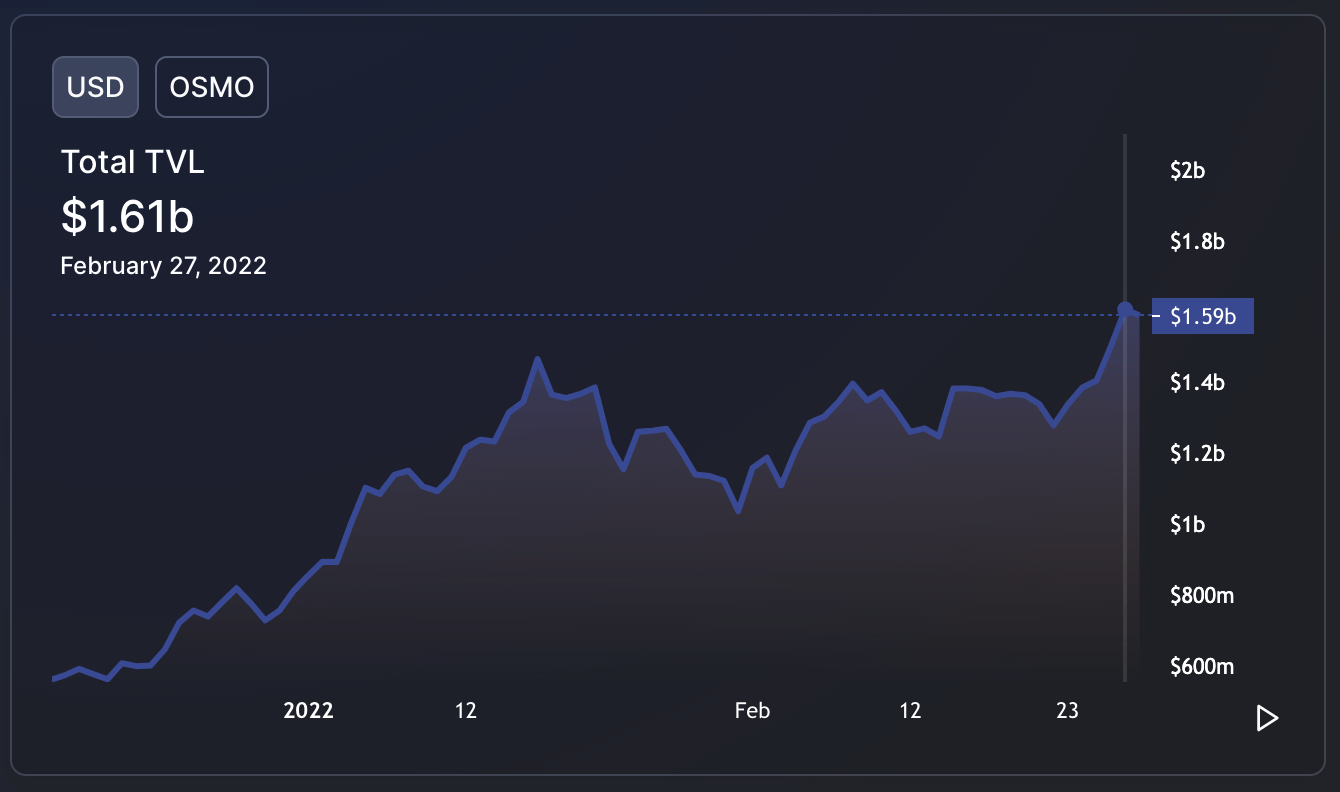Click the 12 label right of 2022
This screenshot has width=1340, height=792.
point(466,711)
